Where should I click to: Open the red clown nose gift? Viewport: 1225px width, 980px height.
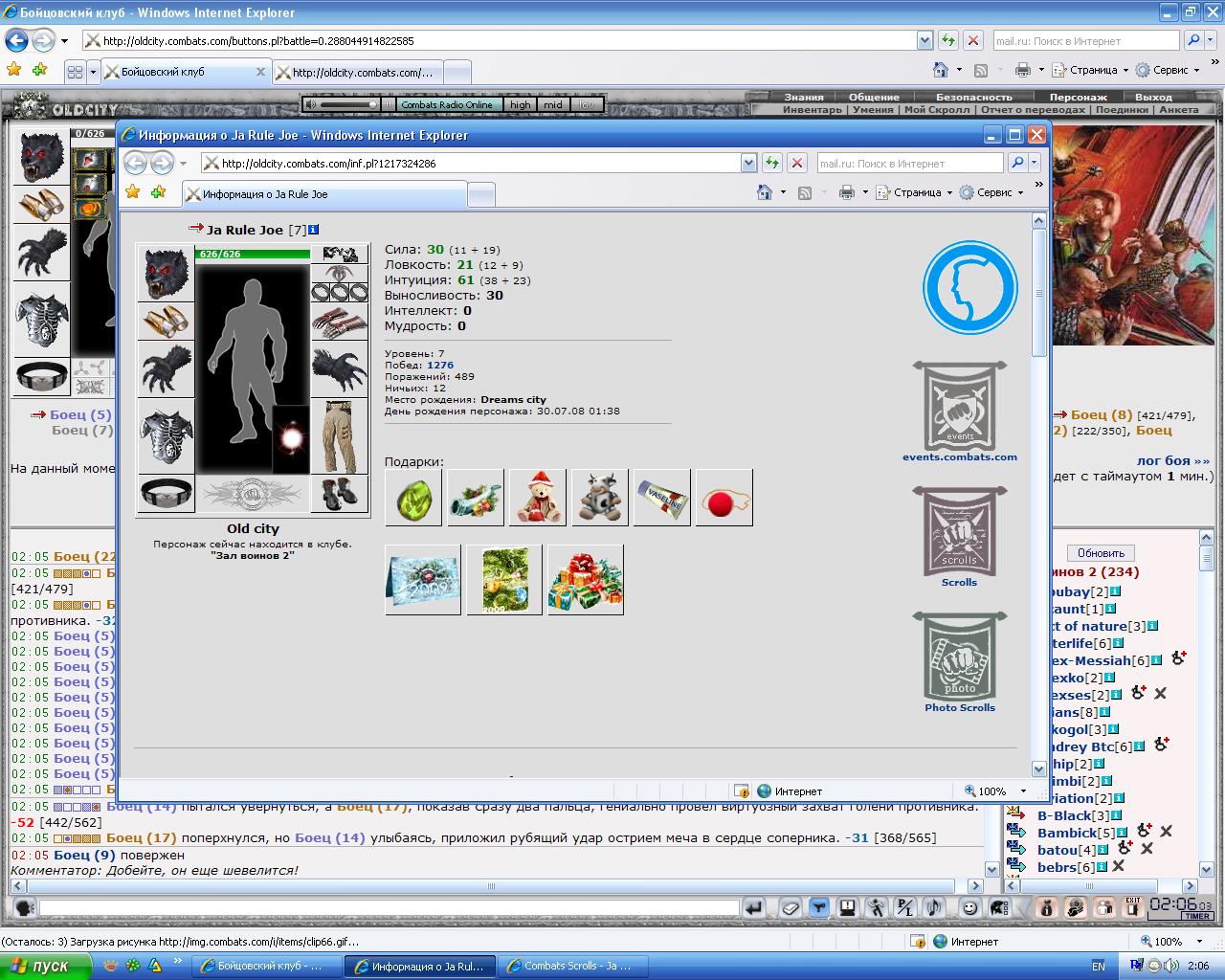[x=724, y=498]
